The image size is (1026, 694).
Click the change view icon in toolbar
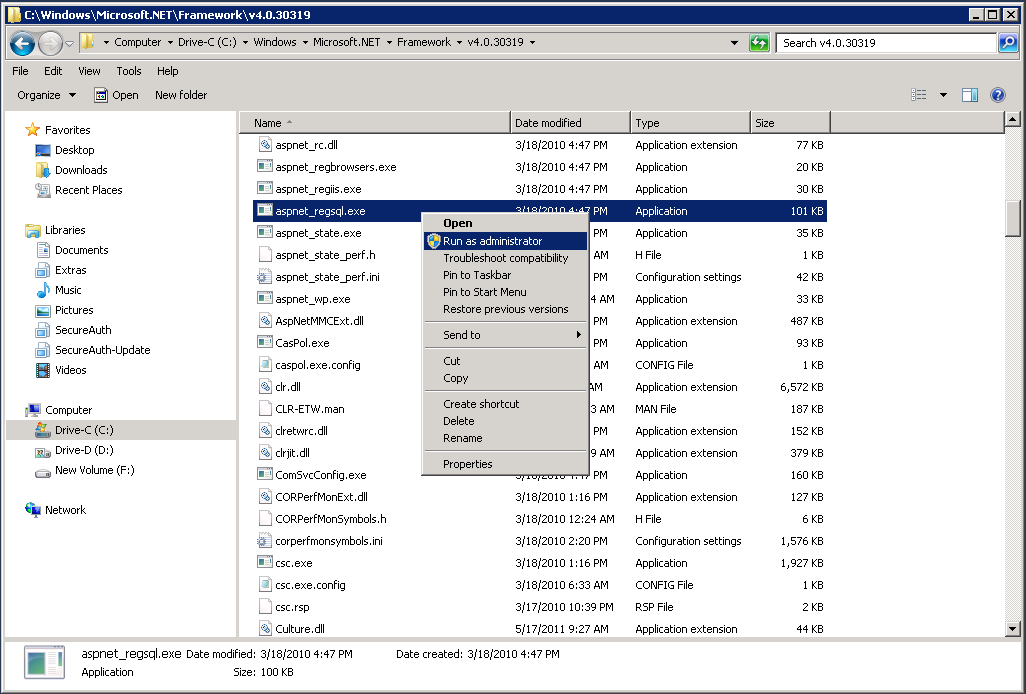919,95
